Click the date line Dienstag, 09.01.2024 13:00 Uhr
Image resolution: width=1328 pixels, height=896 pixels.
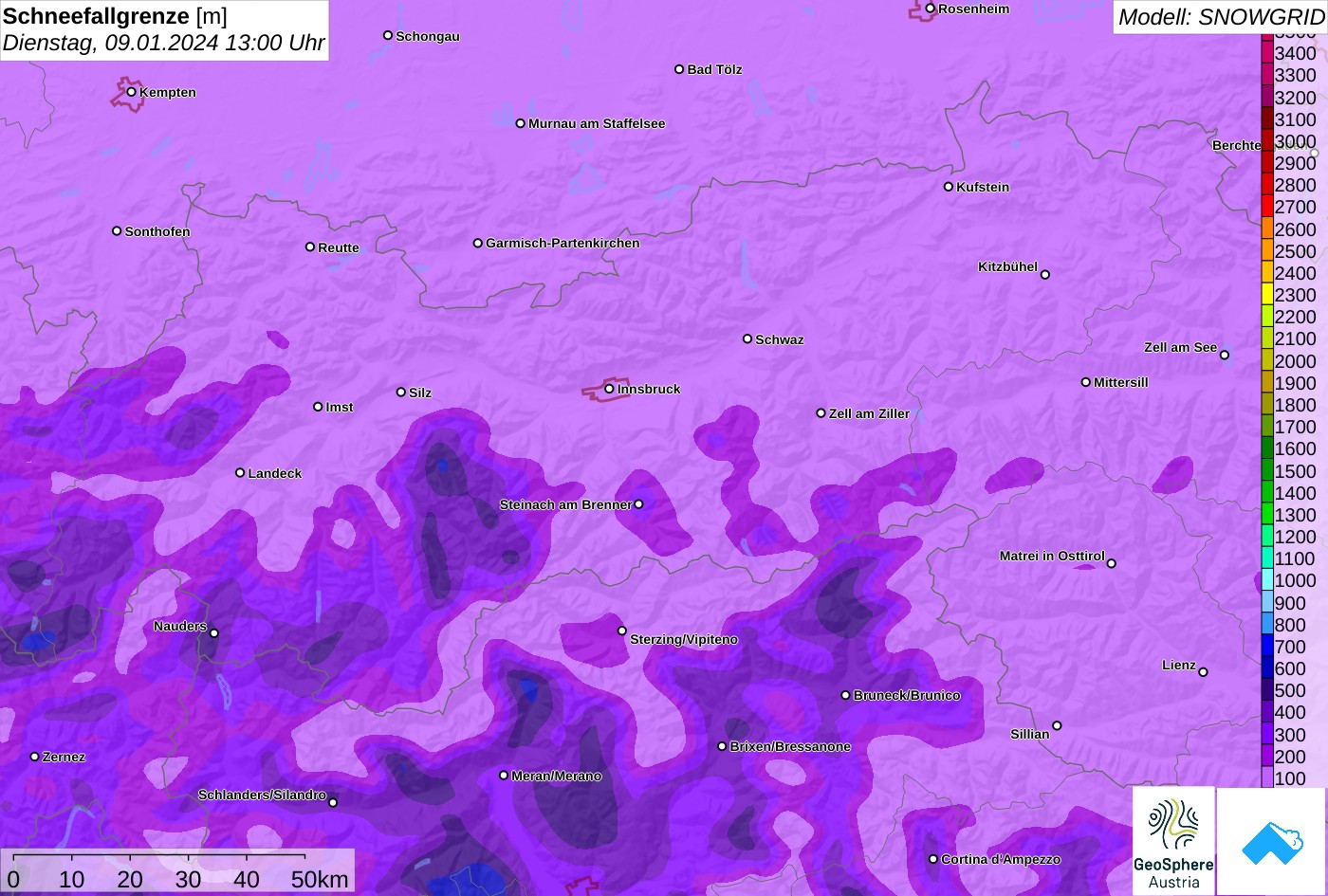click(164, 43)
